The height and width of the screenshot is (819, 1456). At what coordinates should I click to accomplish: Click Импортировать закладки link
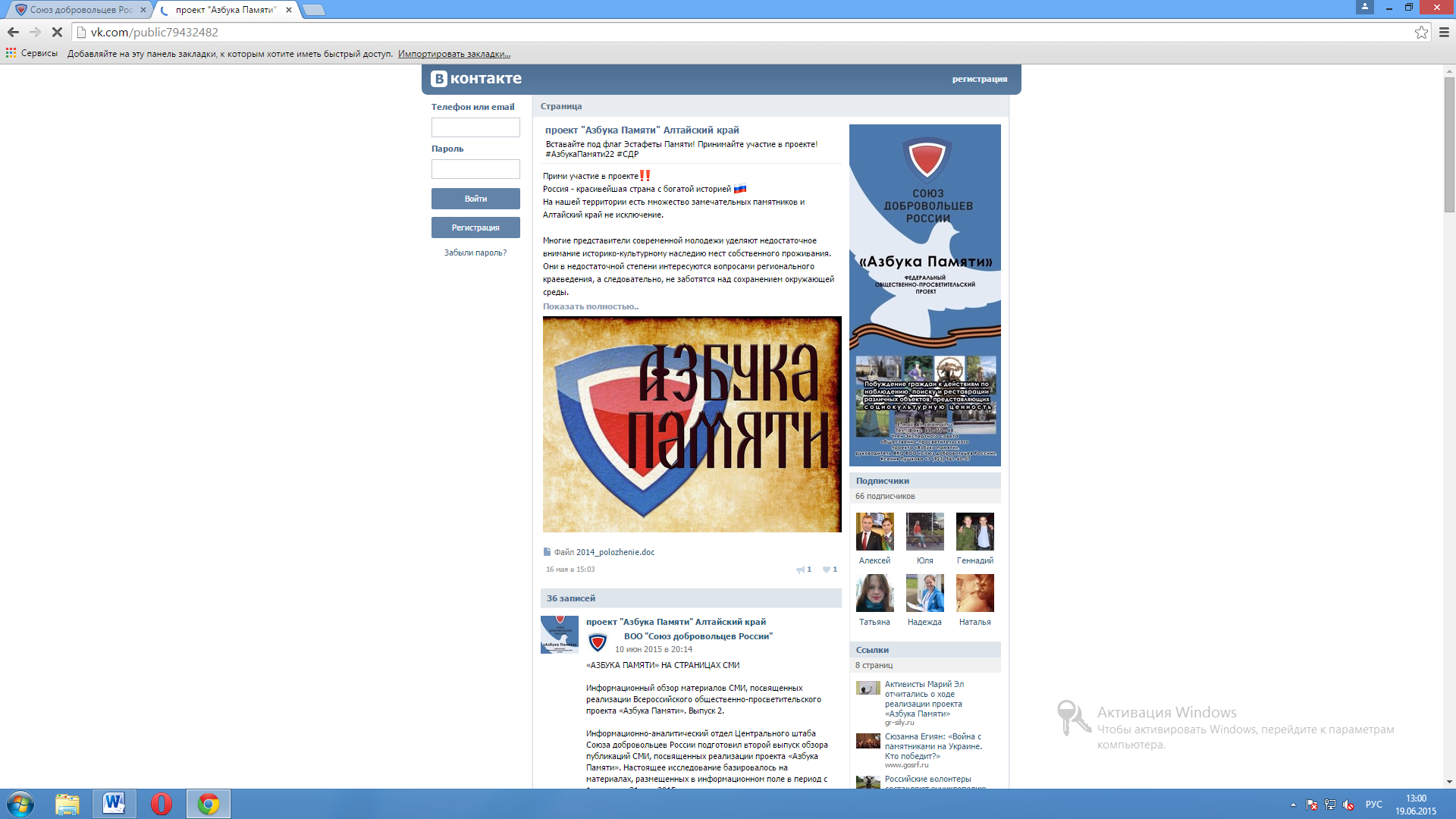454,54
